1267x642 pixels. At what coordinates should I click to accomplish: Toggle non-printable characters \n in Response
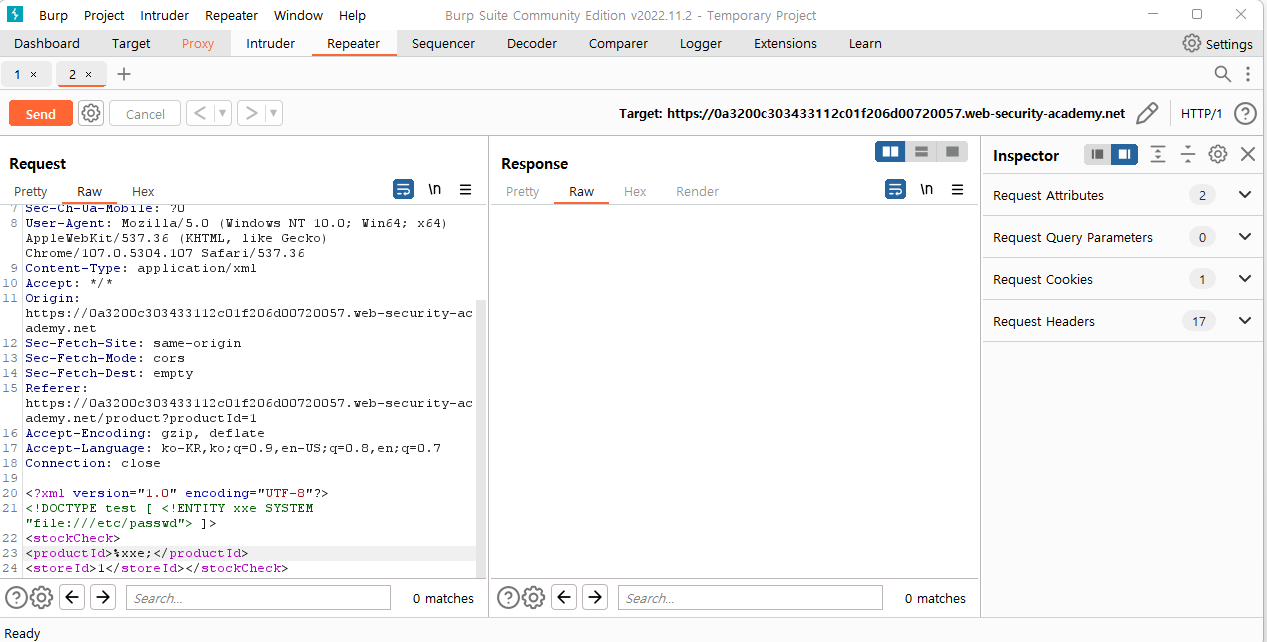point(927,189)
